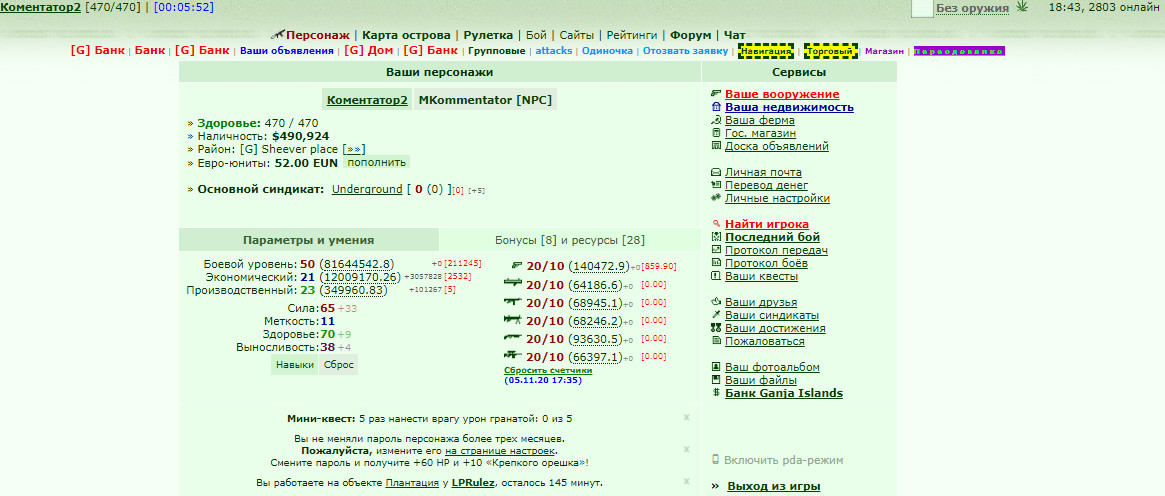
Task: Open Ваши объявления shortcut link
Action: (287, 51)
